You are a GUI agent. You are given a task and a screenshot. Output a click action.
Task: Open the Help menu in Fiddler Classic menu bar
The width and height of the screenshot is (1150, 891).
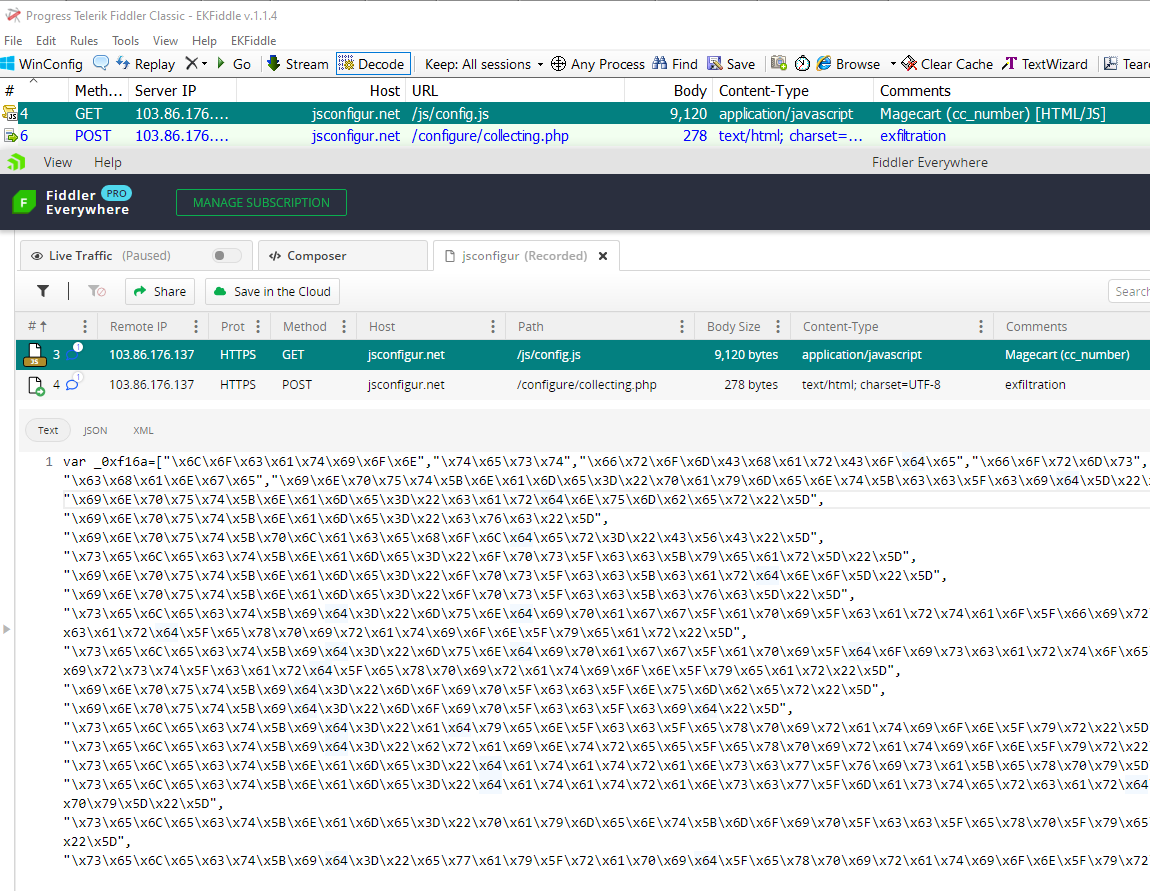pyautogui.click(x=204, y=40)
